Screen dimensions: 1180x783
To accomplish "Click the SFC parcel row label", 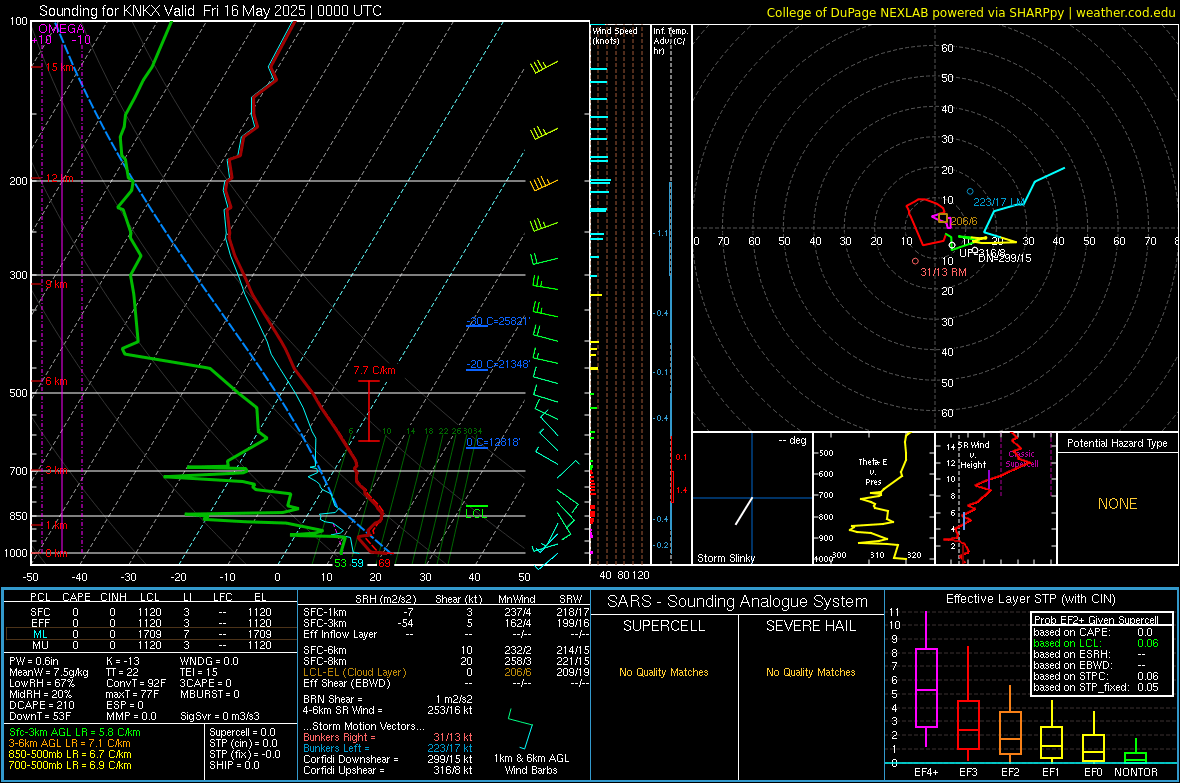I will tap(40, 612).
